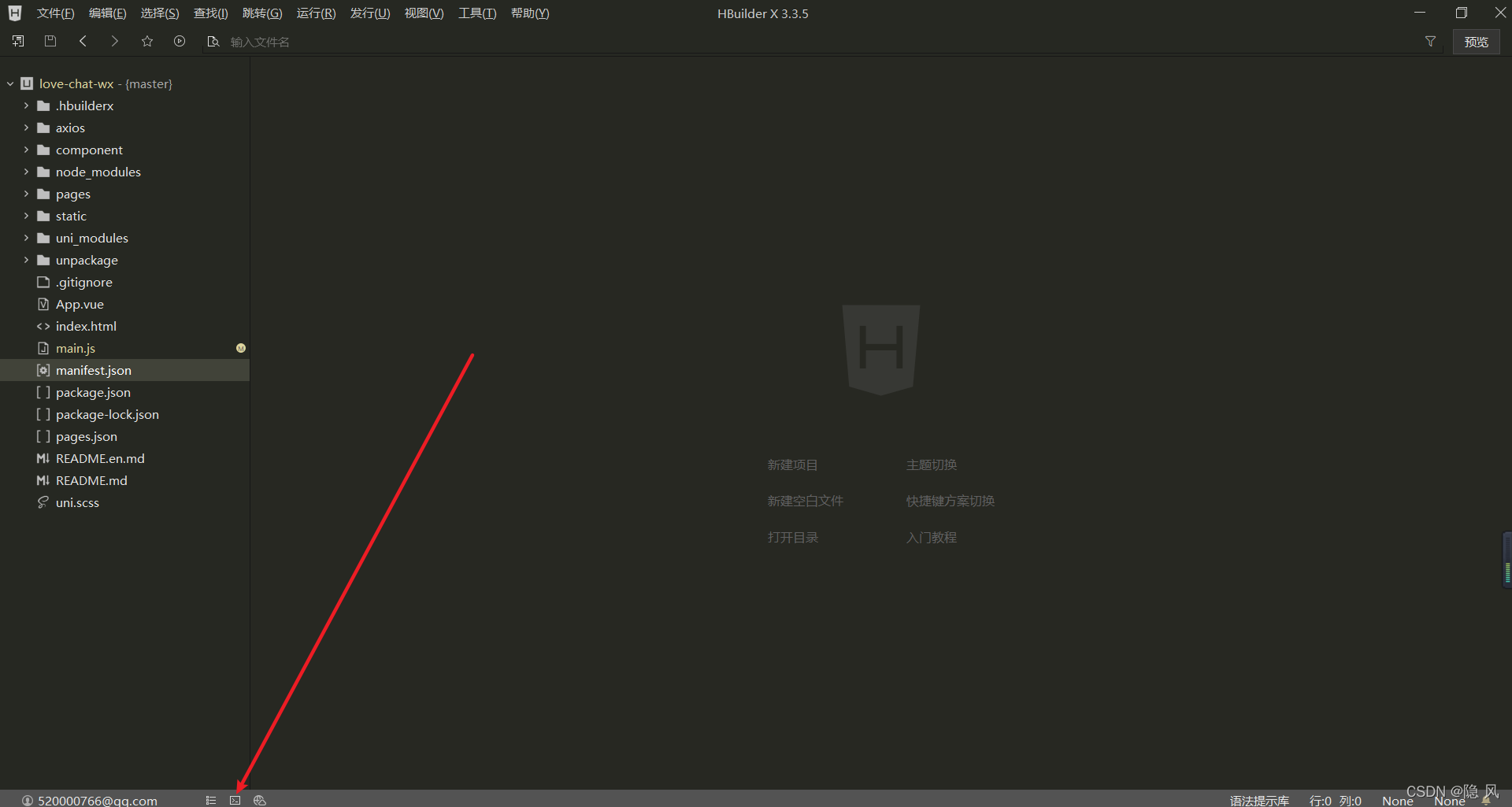Screen dimensions: 1512x807
Task: Select the uni.scss file
Action: tap(124, 502)
